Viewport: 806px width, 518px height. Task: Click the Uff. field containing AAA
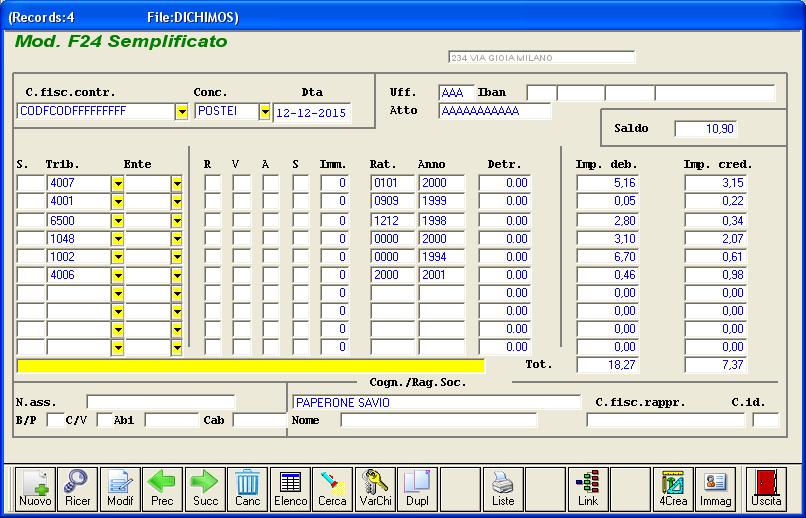click(x=456, y=93)
